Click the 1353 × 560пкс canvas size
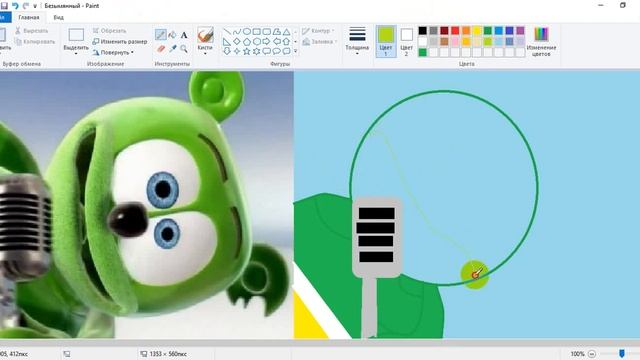640x360 pixels. [168, 354]
